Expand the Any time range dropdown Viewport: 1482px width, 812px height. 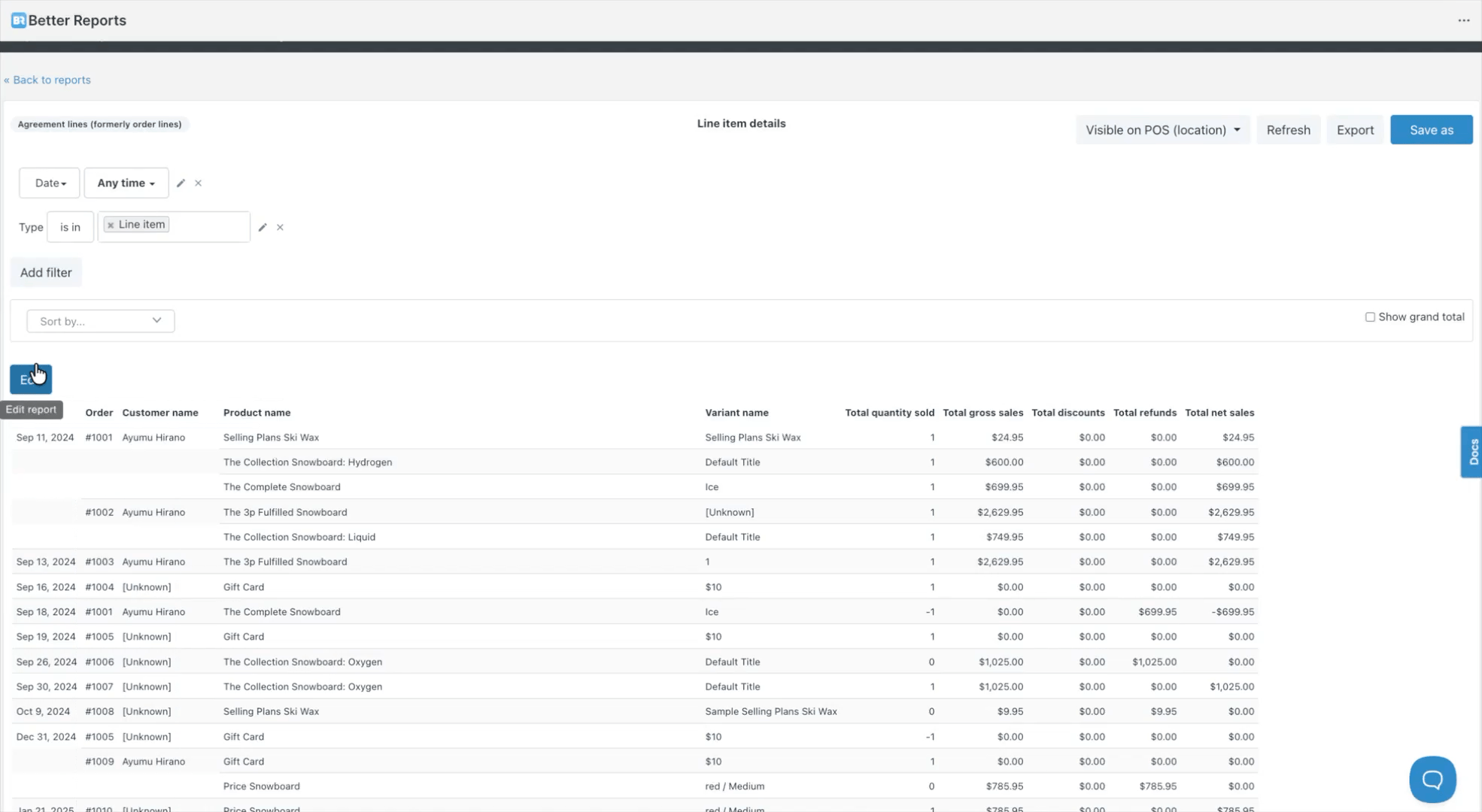click(126, 183)
